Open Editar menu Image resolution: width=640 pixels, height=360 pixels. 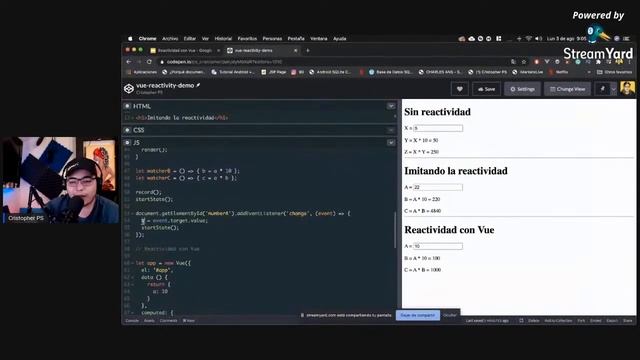tap(190, 39)
